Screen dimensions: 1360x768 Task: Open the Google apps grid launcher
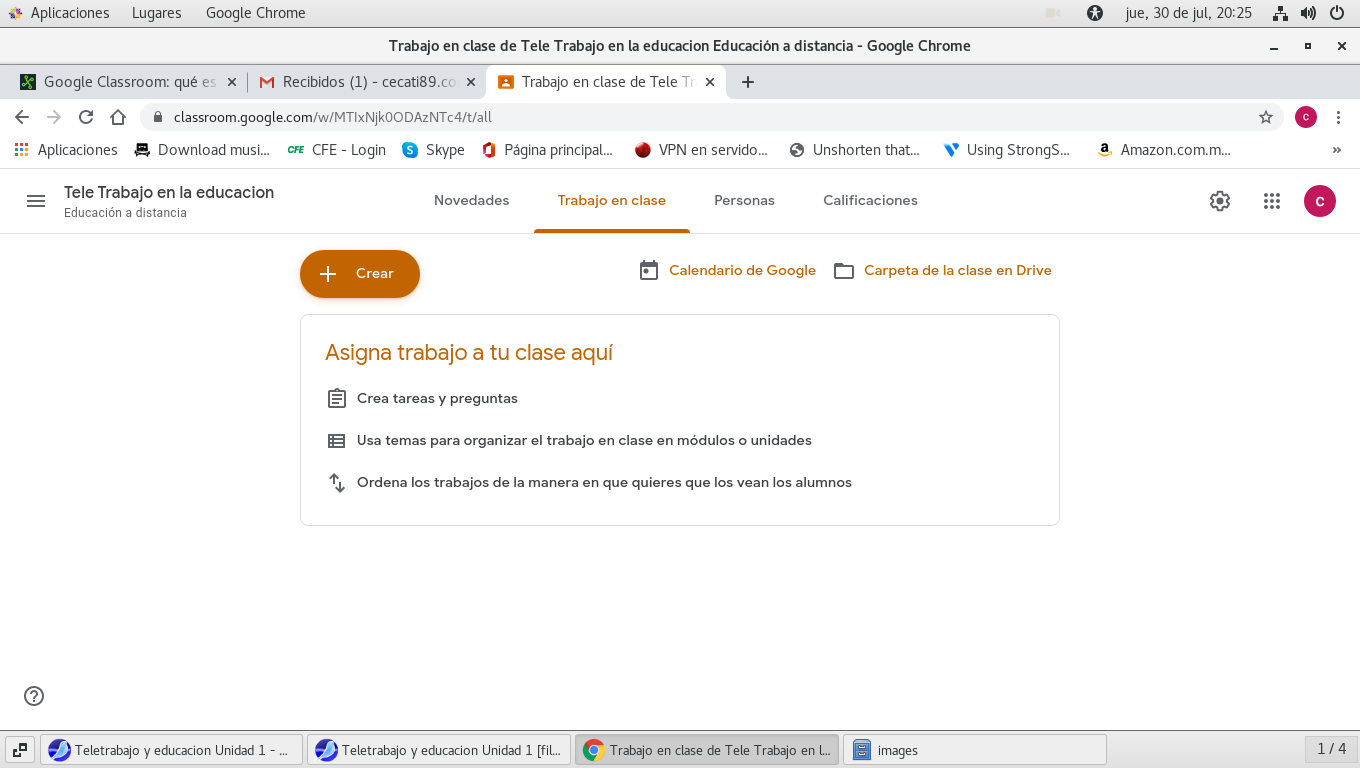coord(1272,201)
